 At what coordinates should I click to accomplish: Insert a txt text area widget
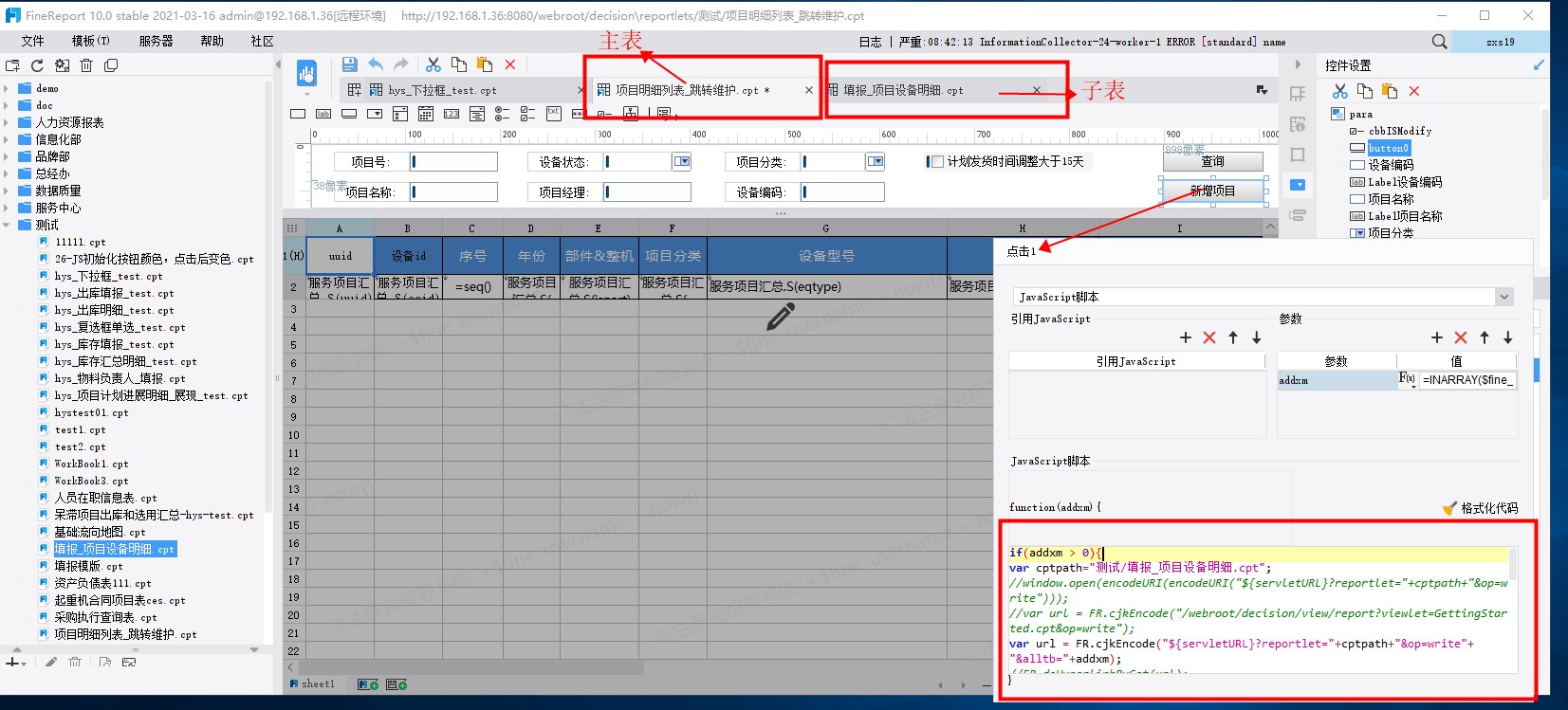click(x=554, y=114)
